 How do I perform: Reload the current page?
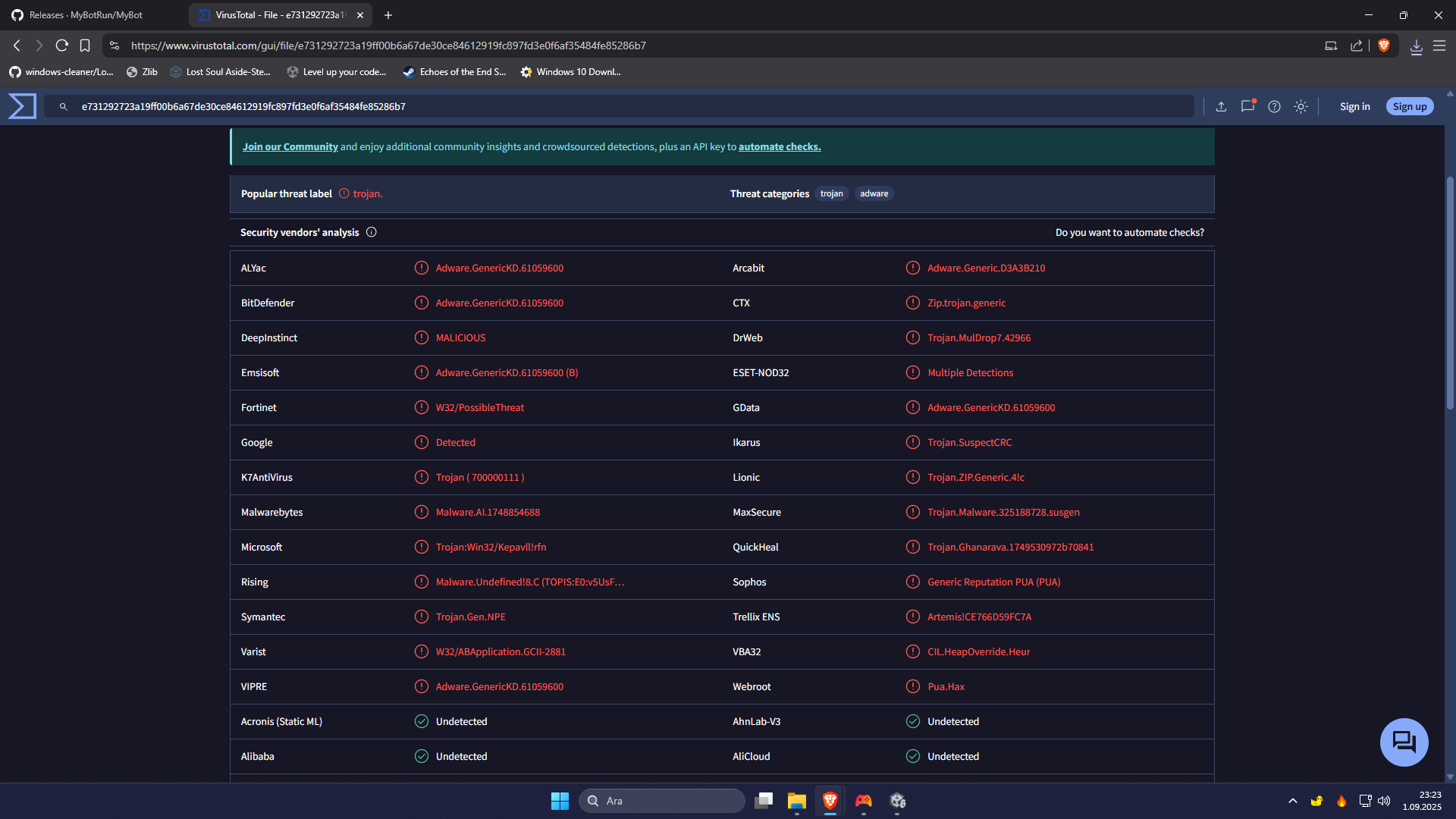62,45
